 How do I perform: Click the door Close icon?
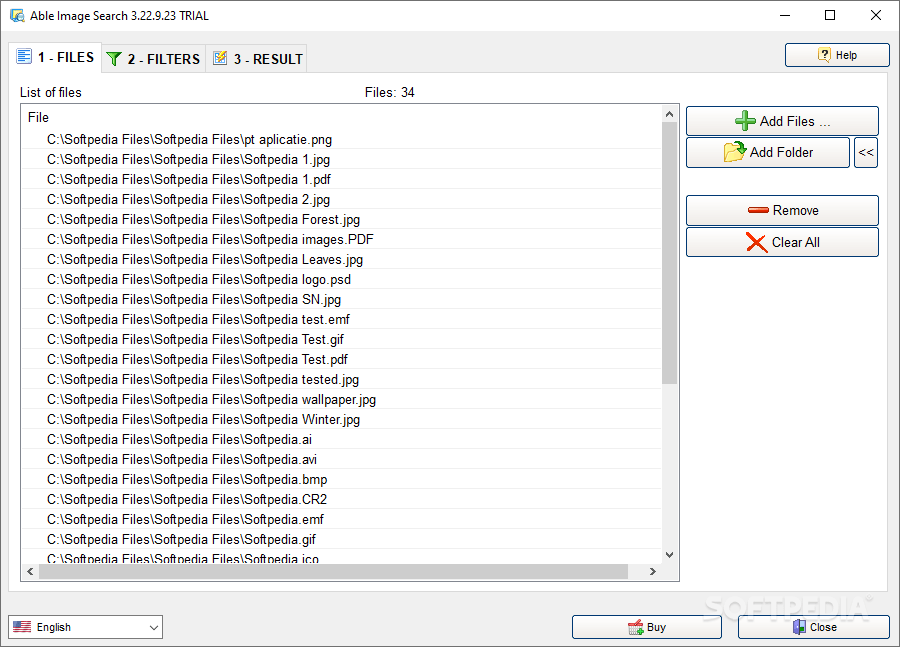tap(799, 627)
